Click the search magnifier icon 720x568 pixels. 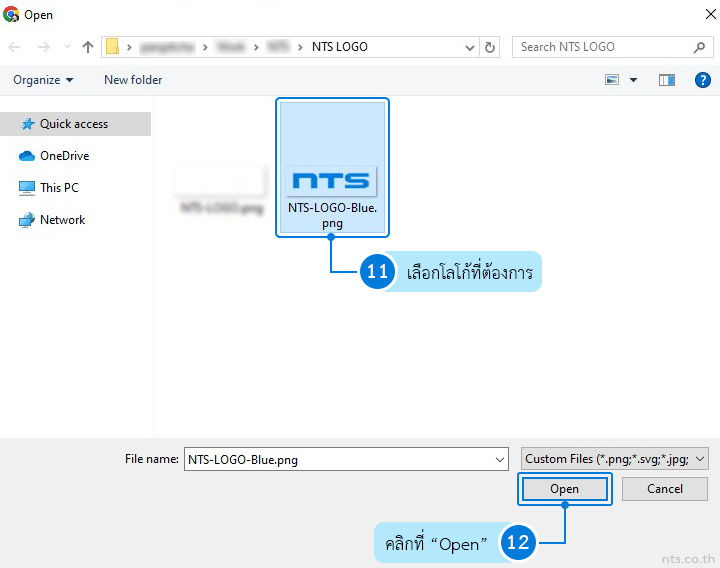pos(699,47)
